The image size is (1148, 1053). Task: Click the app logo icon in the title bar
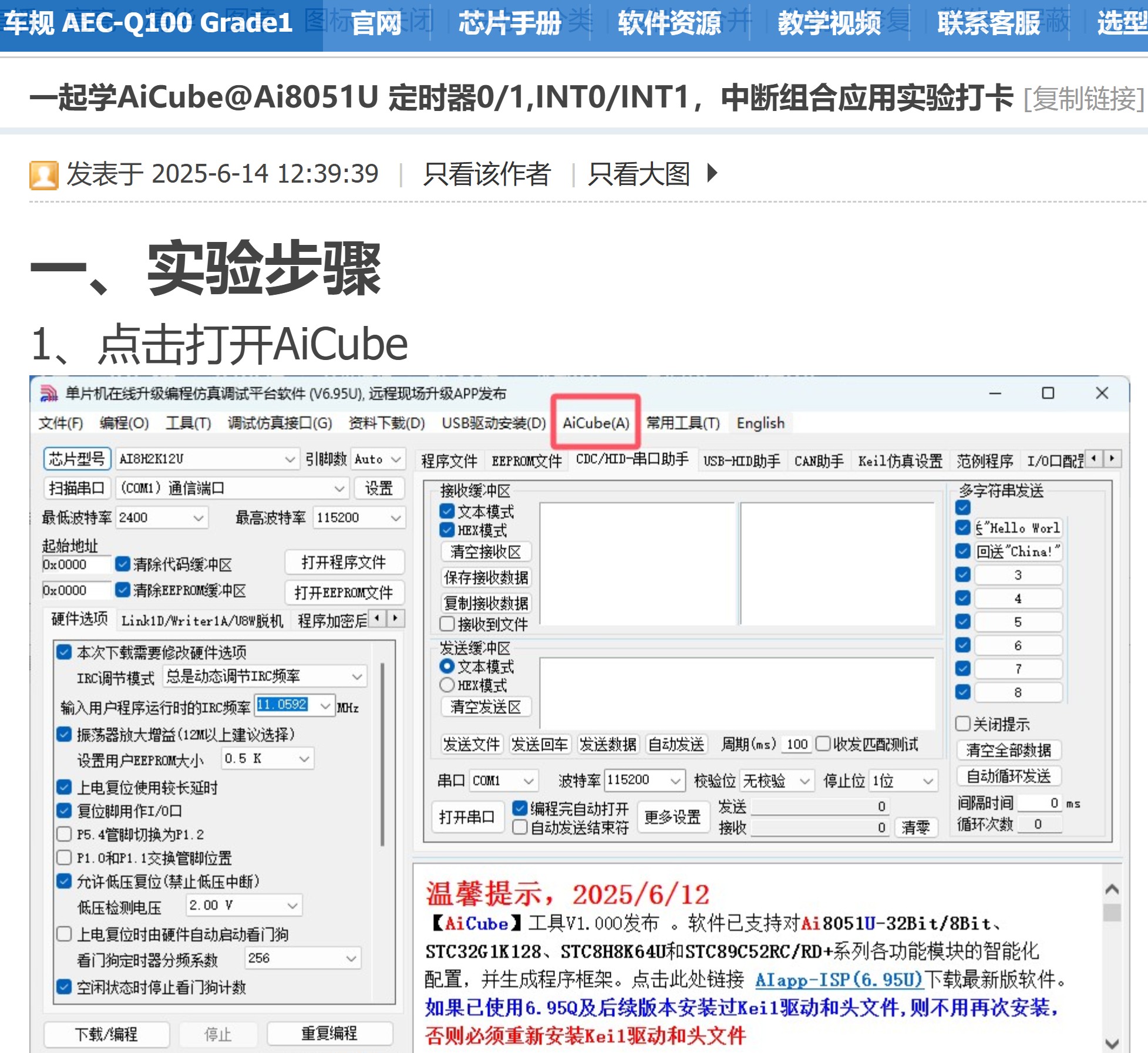tap(49, 393)
